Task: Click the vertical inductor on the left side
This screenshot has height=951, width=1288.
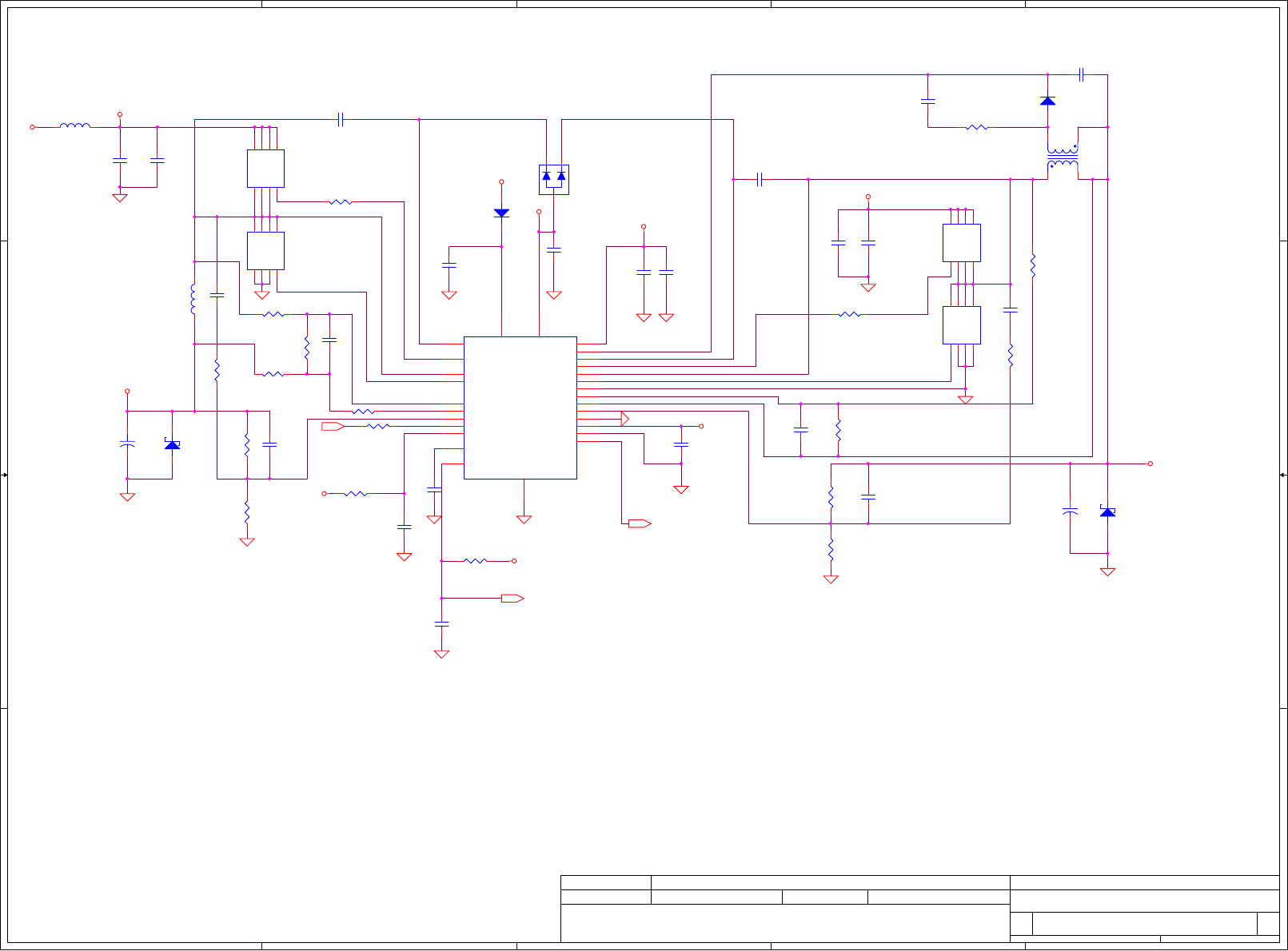Action: tap(193, 299)
